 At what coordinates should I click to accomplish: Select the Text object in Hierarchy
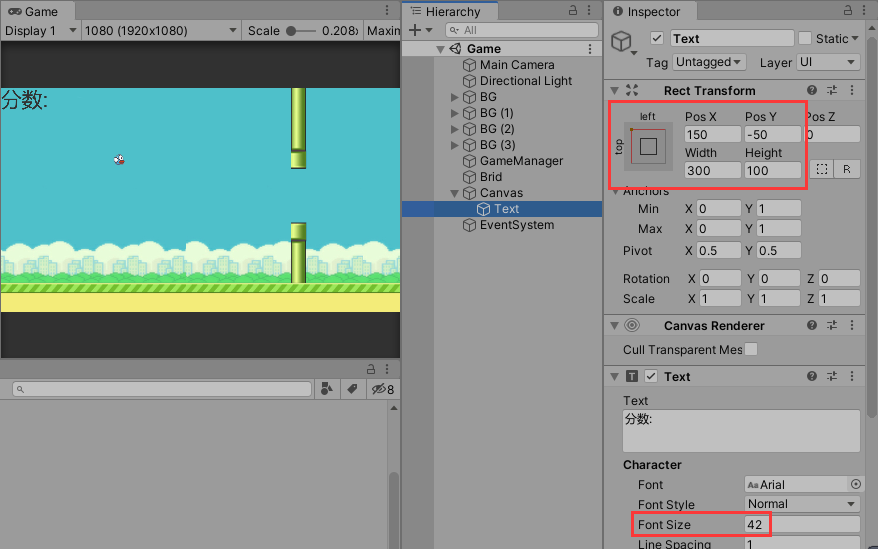pos(506,209)
